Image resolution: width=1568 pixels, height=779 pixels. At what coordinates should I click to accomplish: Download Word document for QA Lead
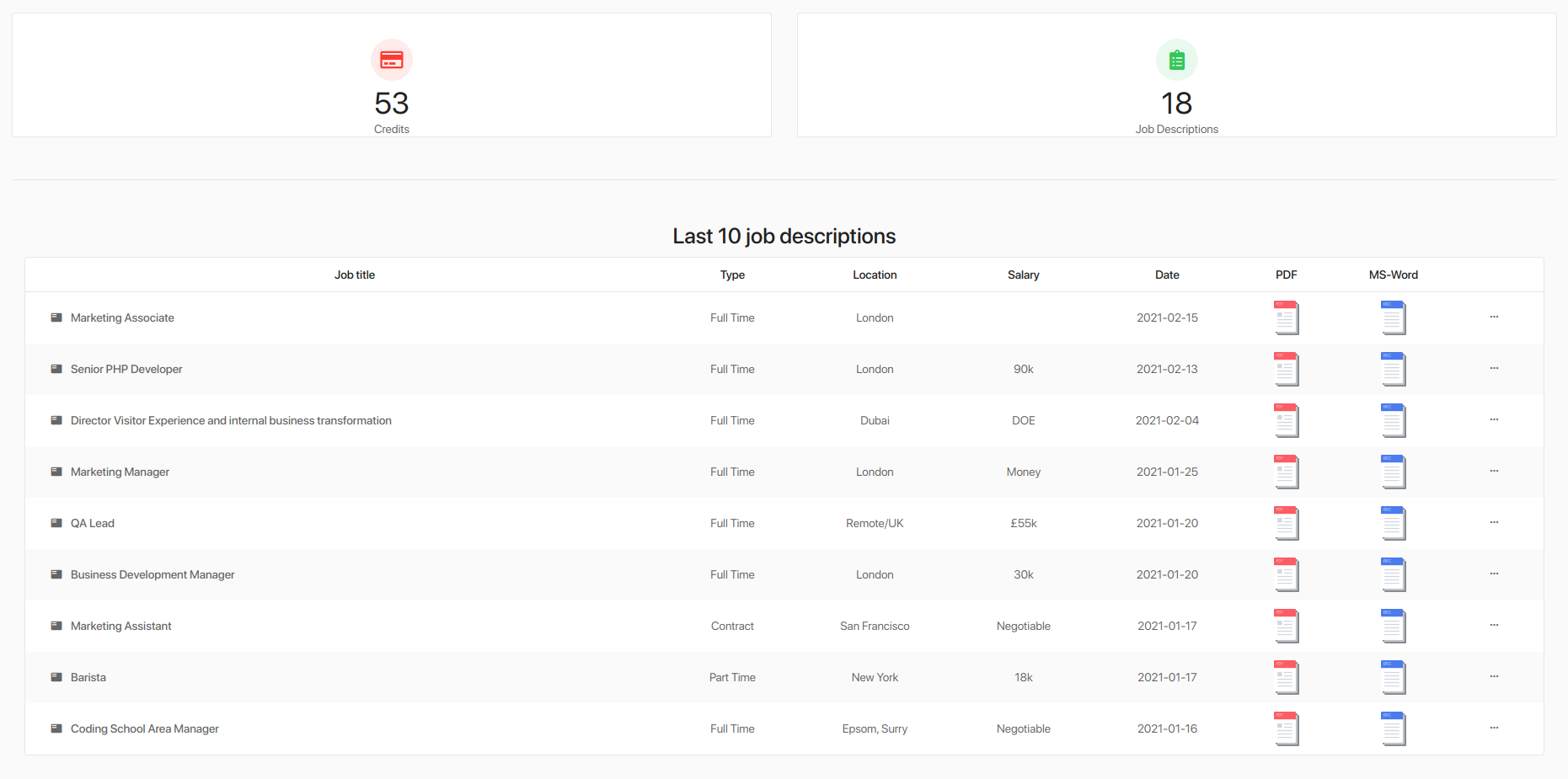click(1393, 523)
